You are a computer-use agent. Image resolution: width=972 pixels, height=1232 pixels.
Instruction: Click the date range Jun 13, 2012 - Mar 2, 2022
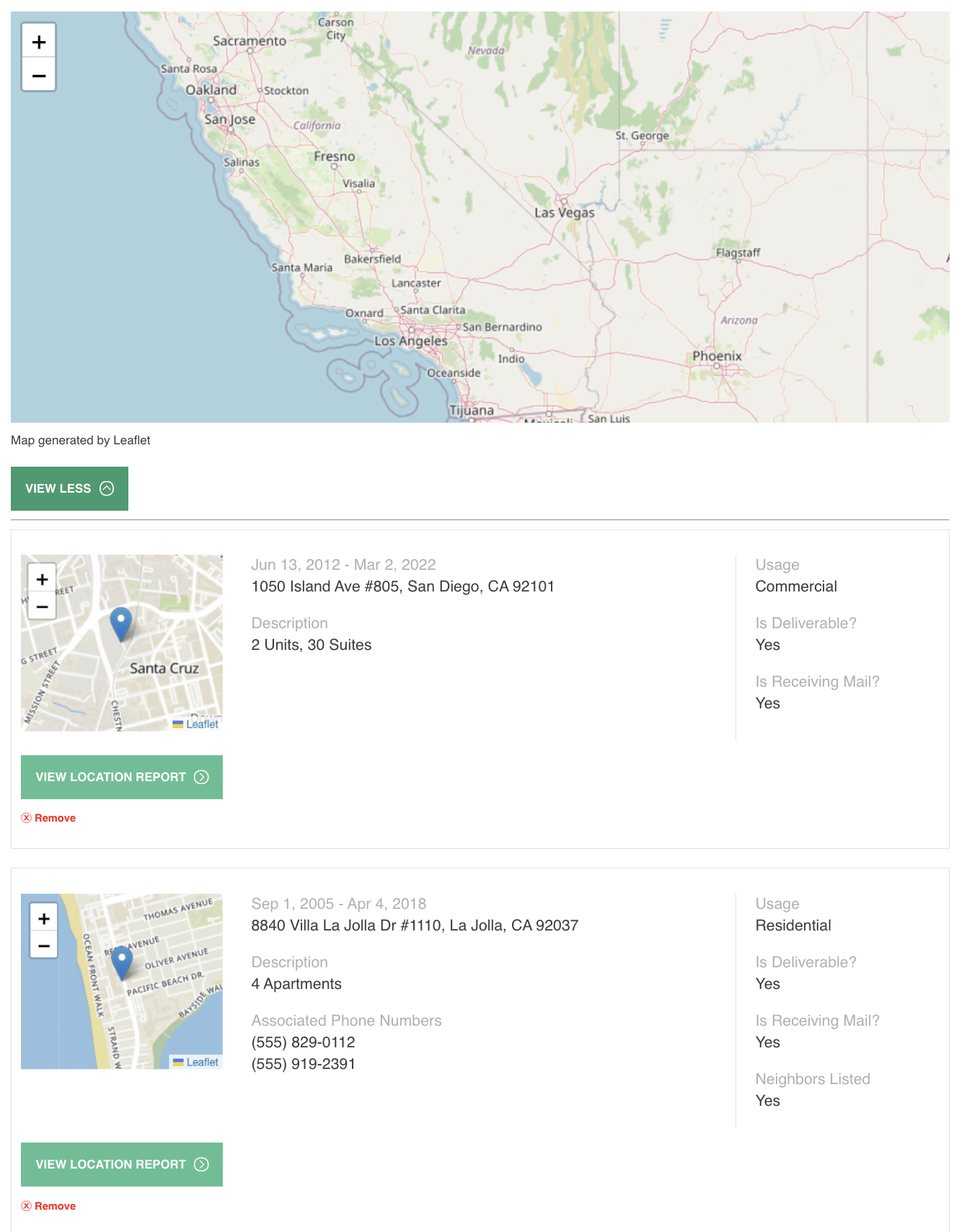tap(343, 565)
